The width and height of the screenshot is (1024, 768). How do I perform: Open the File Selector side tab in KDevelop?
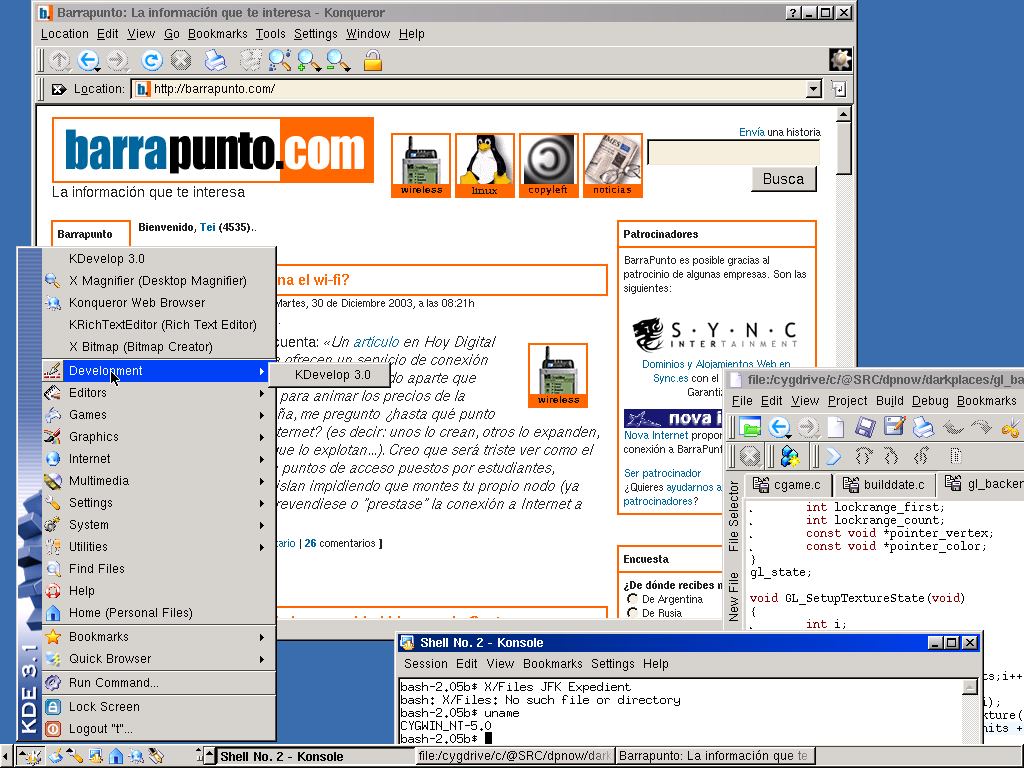pyautogui.click(x=733, y=517)
